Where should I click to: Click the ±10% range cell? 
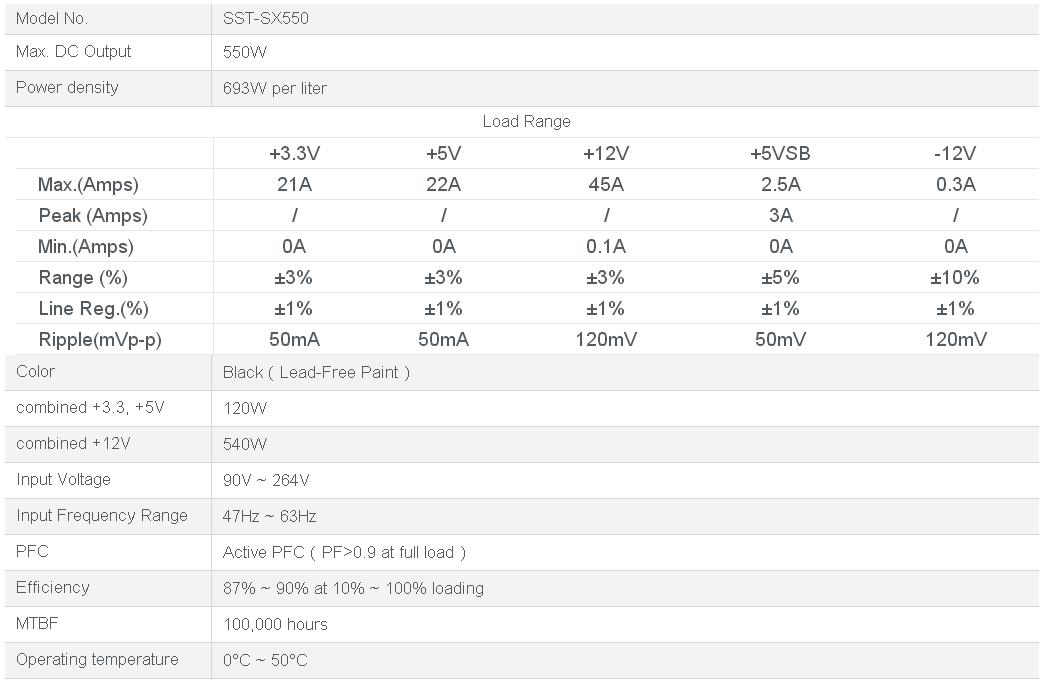point(955,277)
